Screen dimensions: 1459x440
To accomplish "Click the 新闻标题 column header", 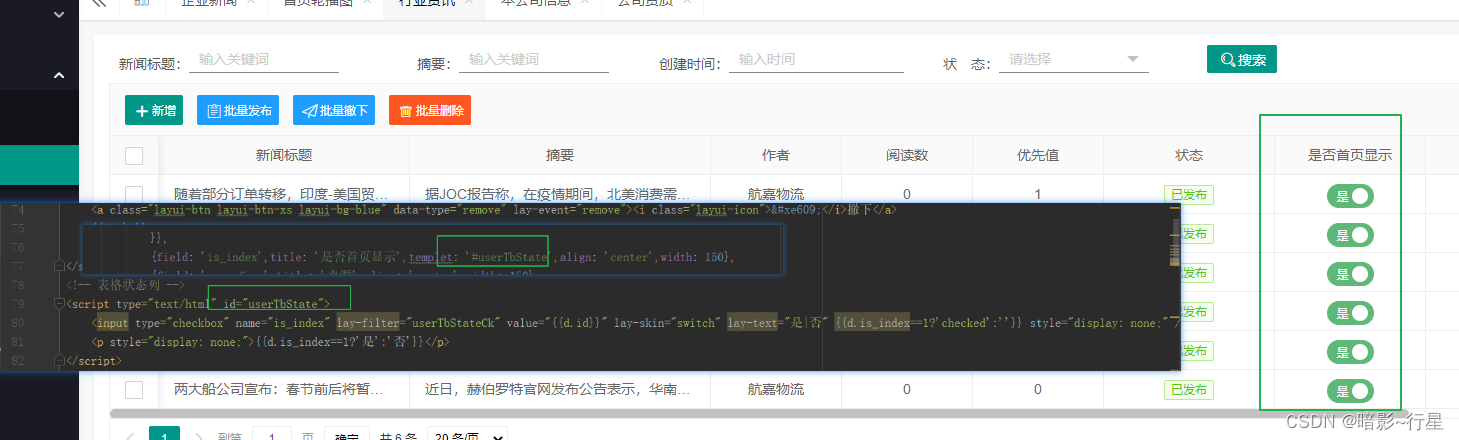I will click(284, 155).
